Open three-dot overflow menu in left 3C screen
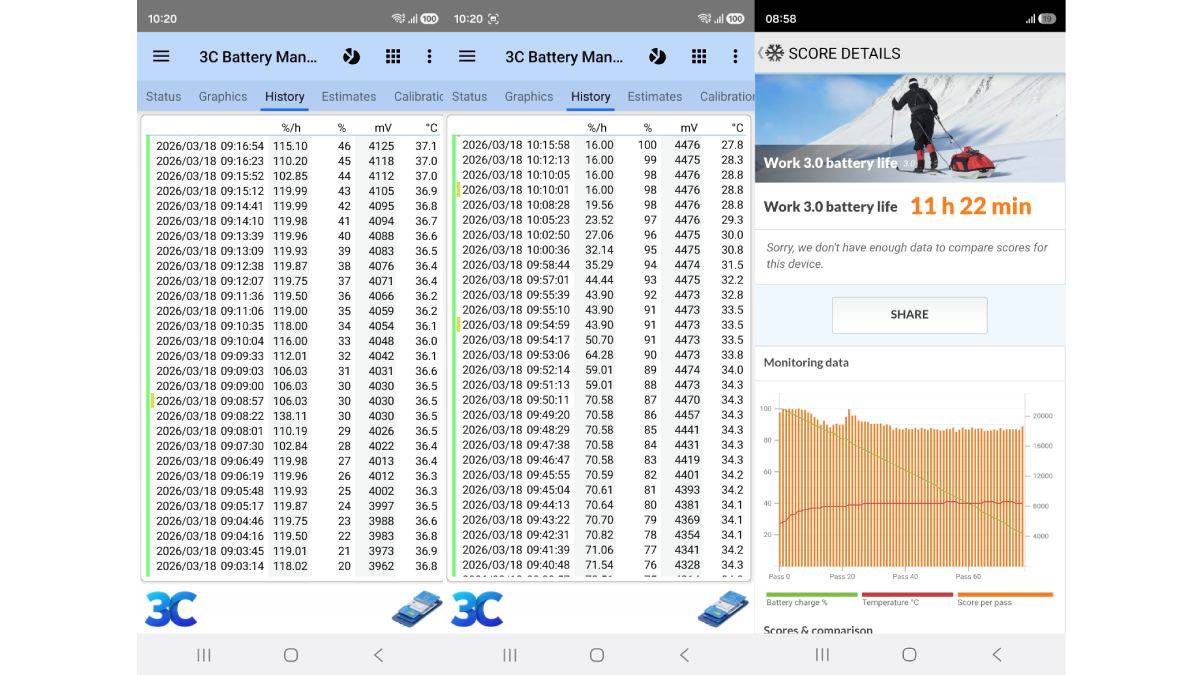The image size is (1200, 675). (x=429, y=57)
